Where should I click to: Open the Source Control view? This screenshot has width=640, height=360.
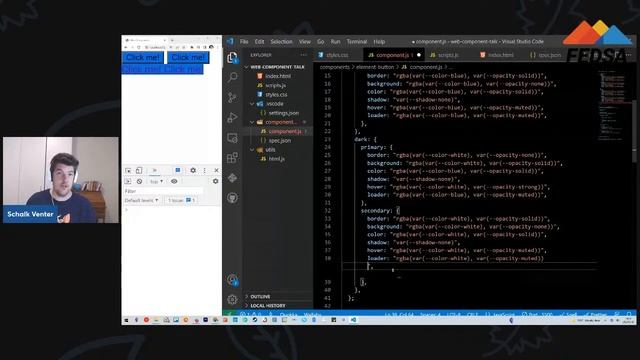(x=233, y=97)
